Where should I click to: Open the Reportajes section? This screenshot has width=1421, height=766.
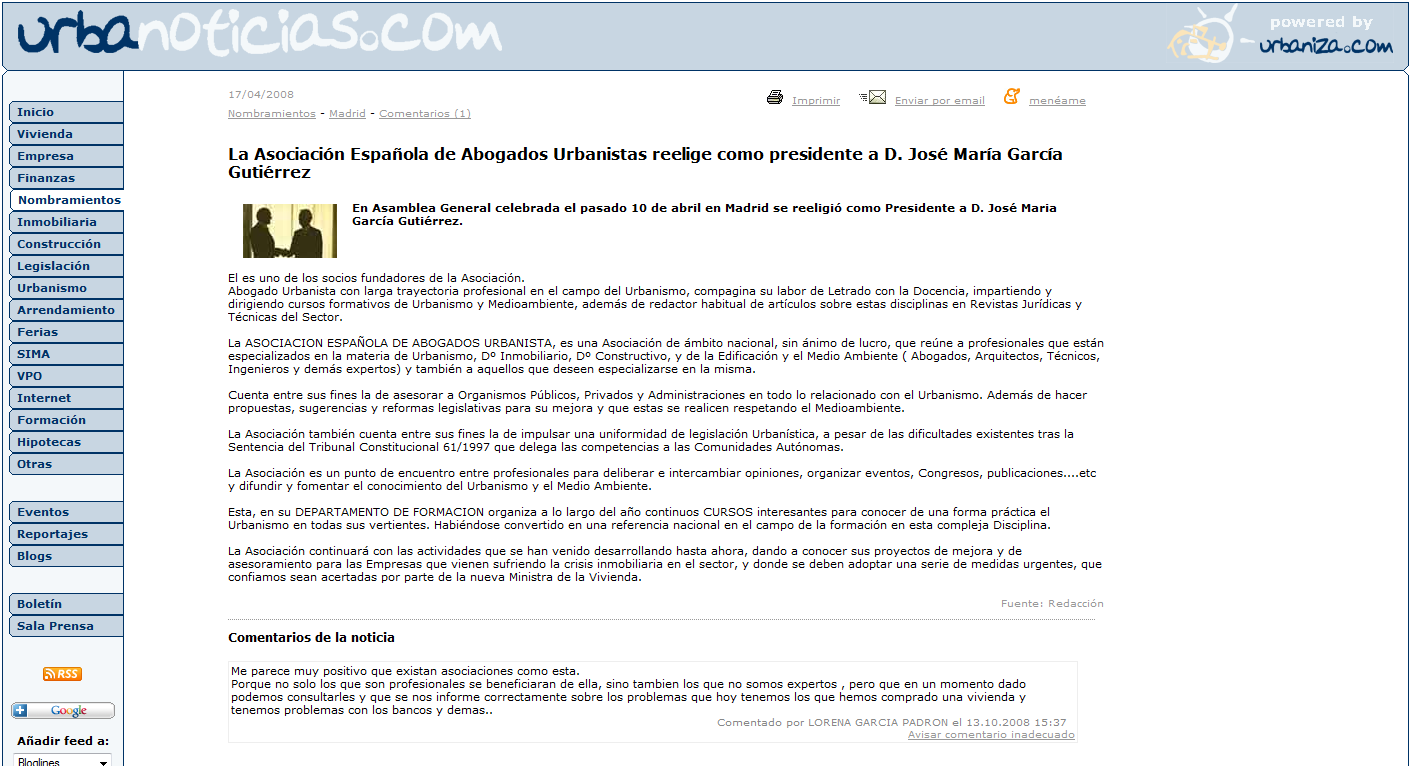point(52,534)
